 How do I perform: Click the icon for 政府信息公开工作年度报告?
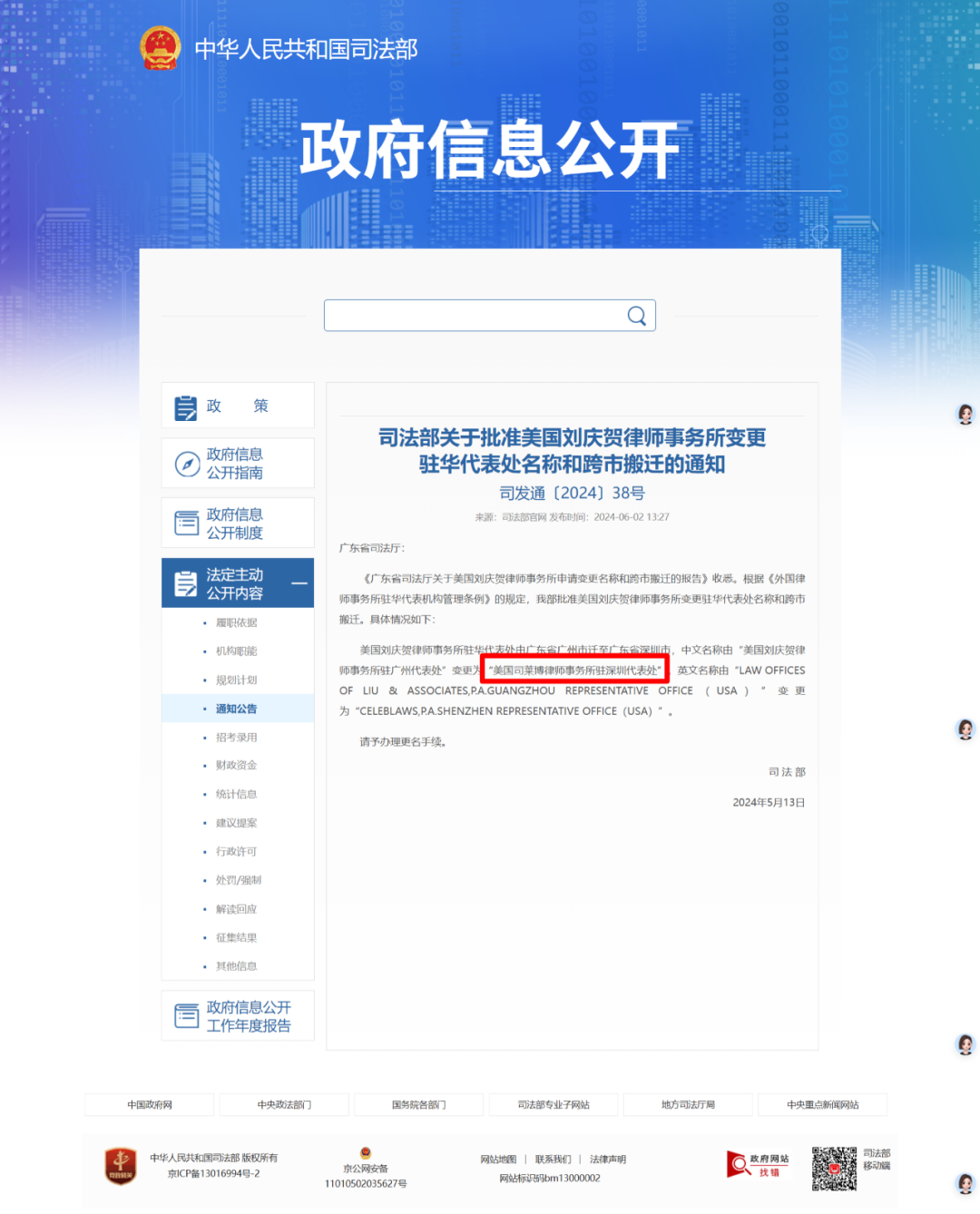[x=187, y=1016]
